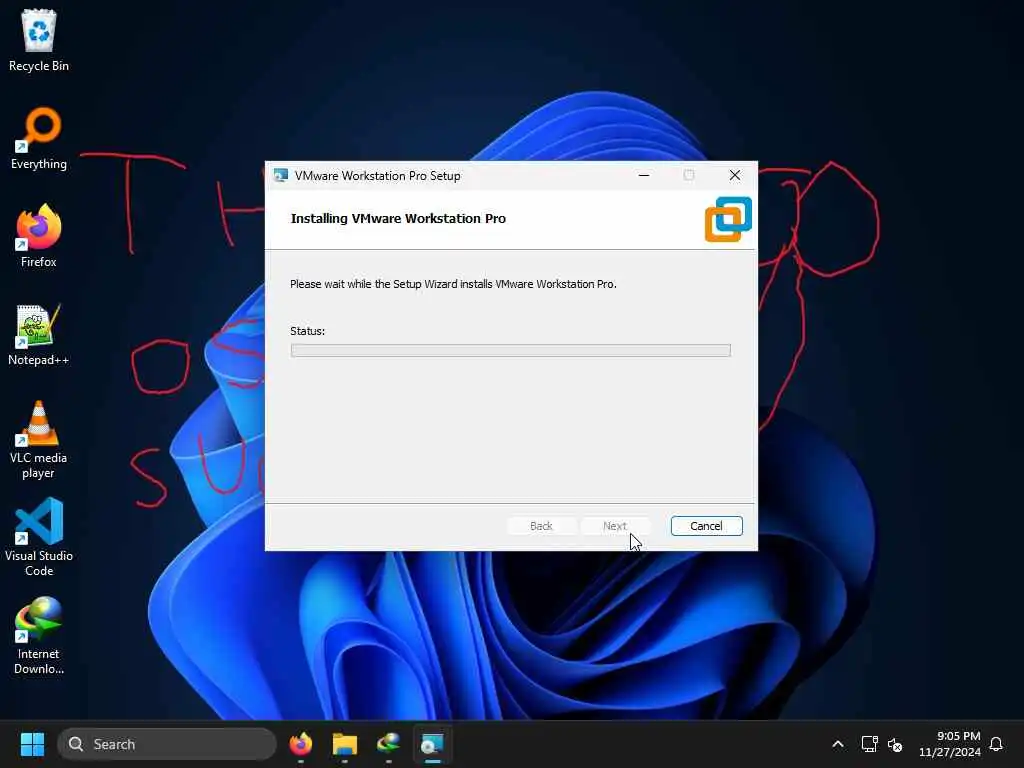Open File Explorer from the taskbar
This screenshot has height=768, width=1024.
(345, 744)
